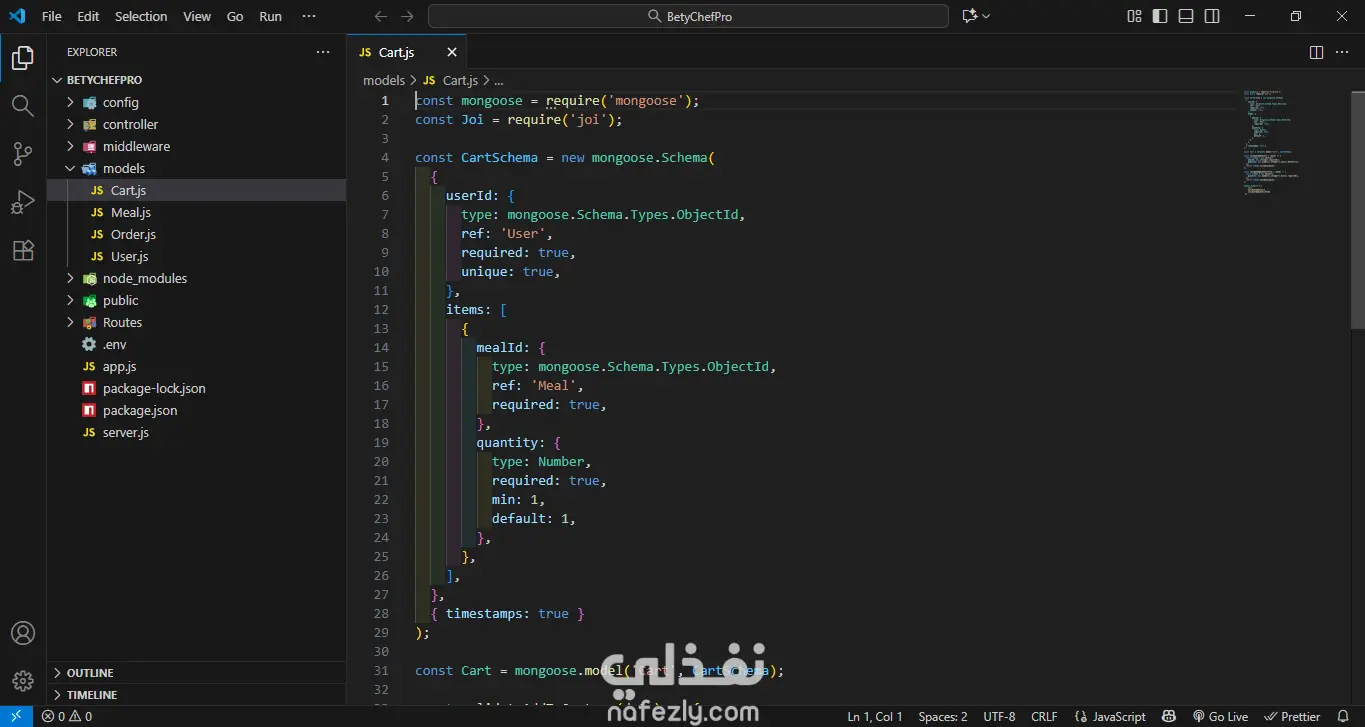Image resolution: width=1365 pixels, height=727 pixels.
Task: Open the Explorer view in the activity bar
Action: tap(23, 58)
